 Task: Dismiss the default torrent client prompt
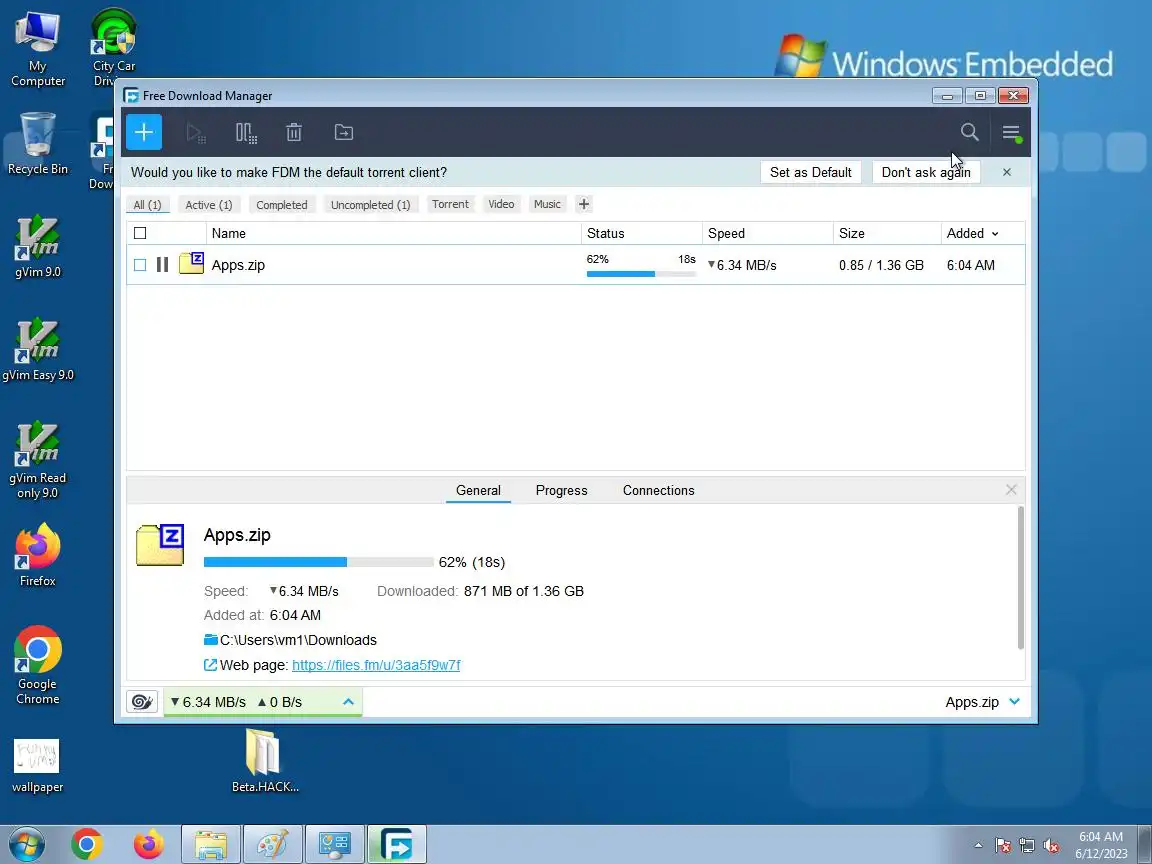[x=1007, y=172]
